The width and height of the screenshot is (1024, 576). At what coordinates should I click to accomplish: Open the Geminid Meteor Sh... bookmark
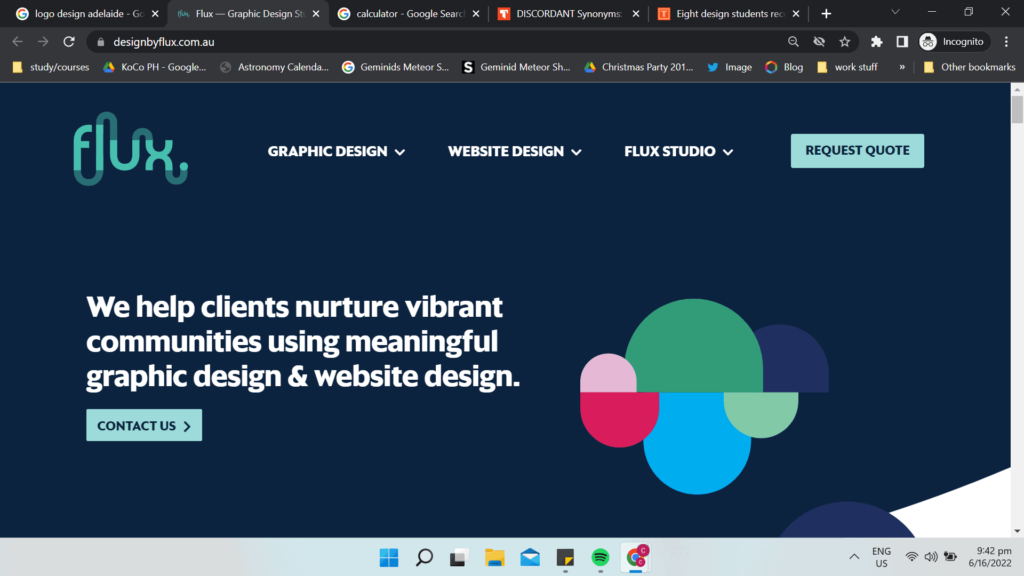point(516,67)
